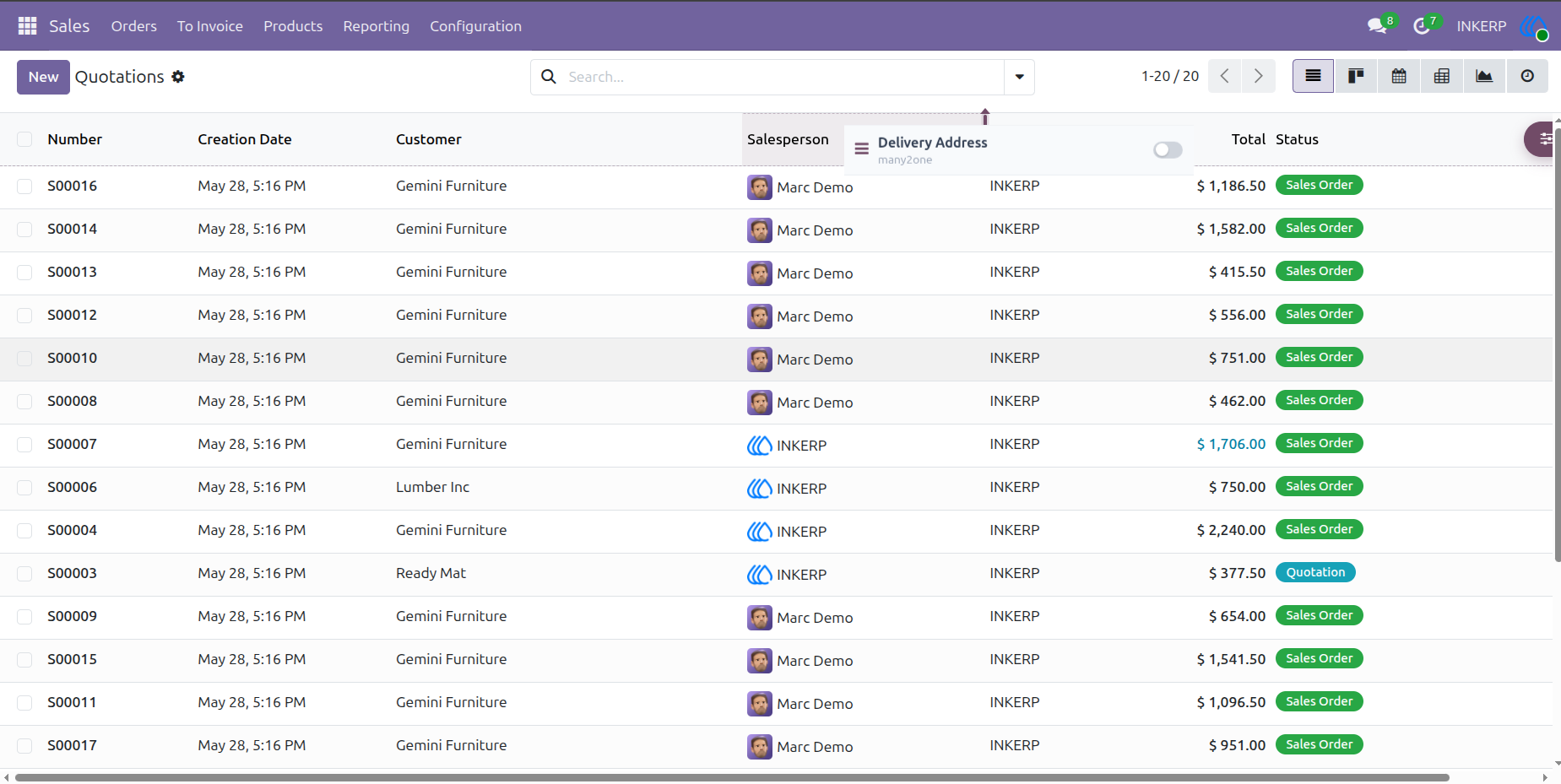1561x784 pixels.
Task: Open the Products menu
Action: (x=293, y=26)
